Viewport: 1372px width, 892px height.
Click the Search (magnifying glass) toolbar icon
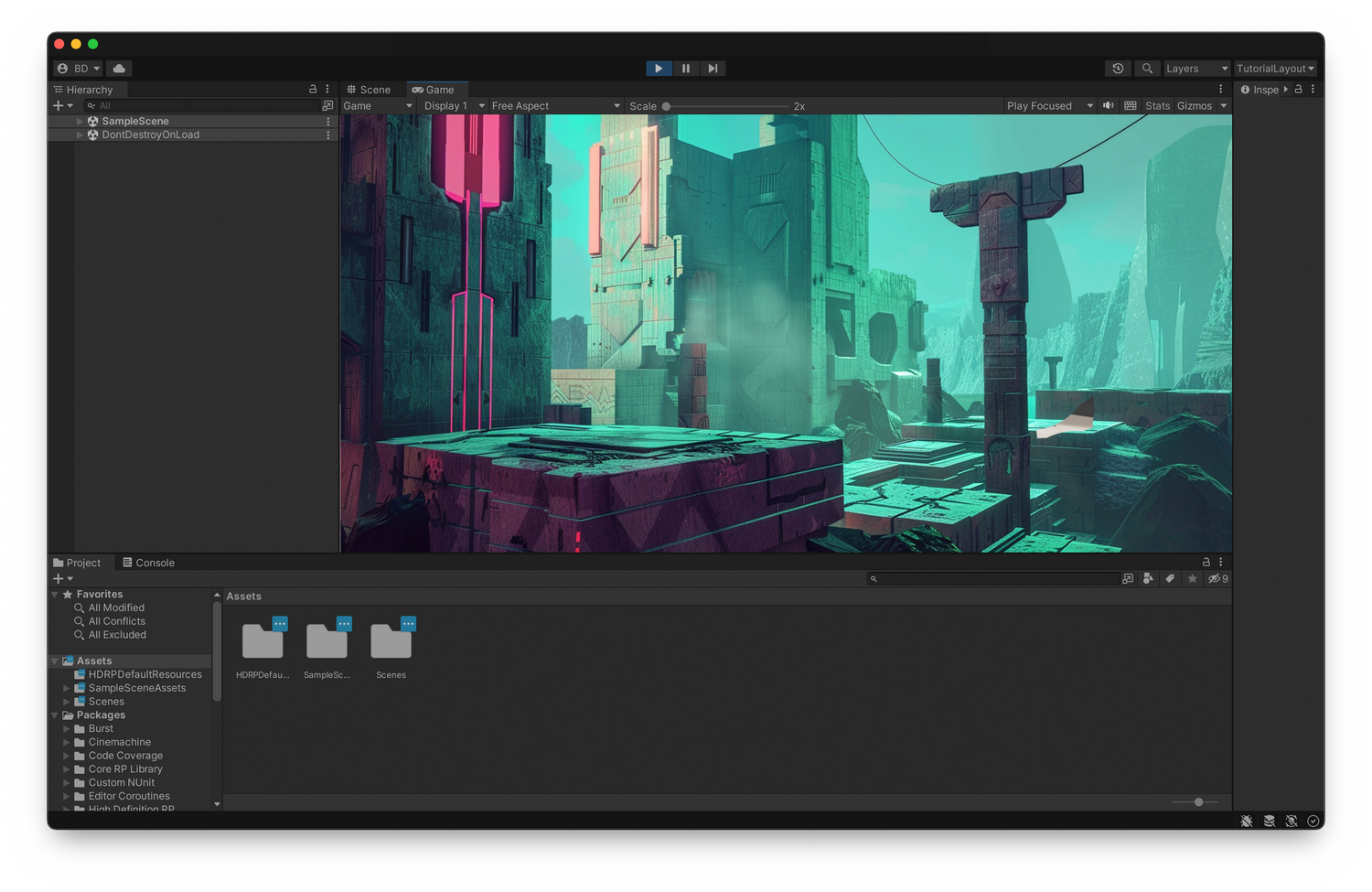1147,68
